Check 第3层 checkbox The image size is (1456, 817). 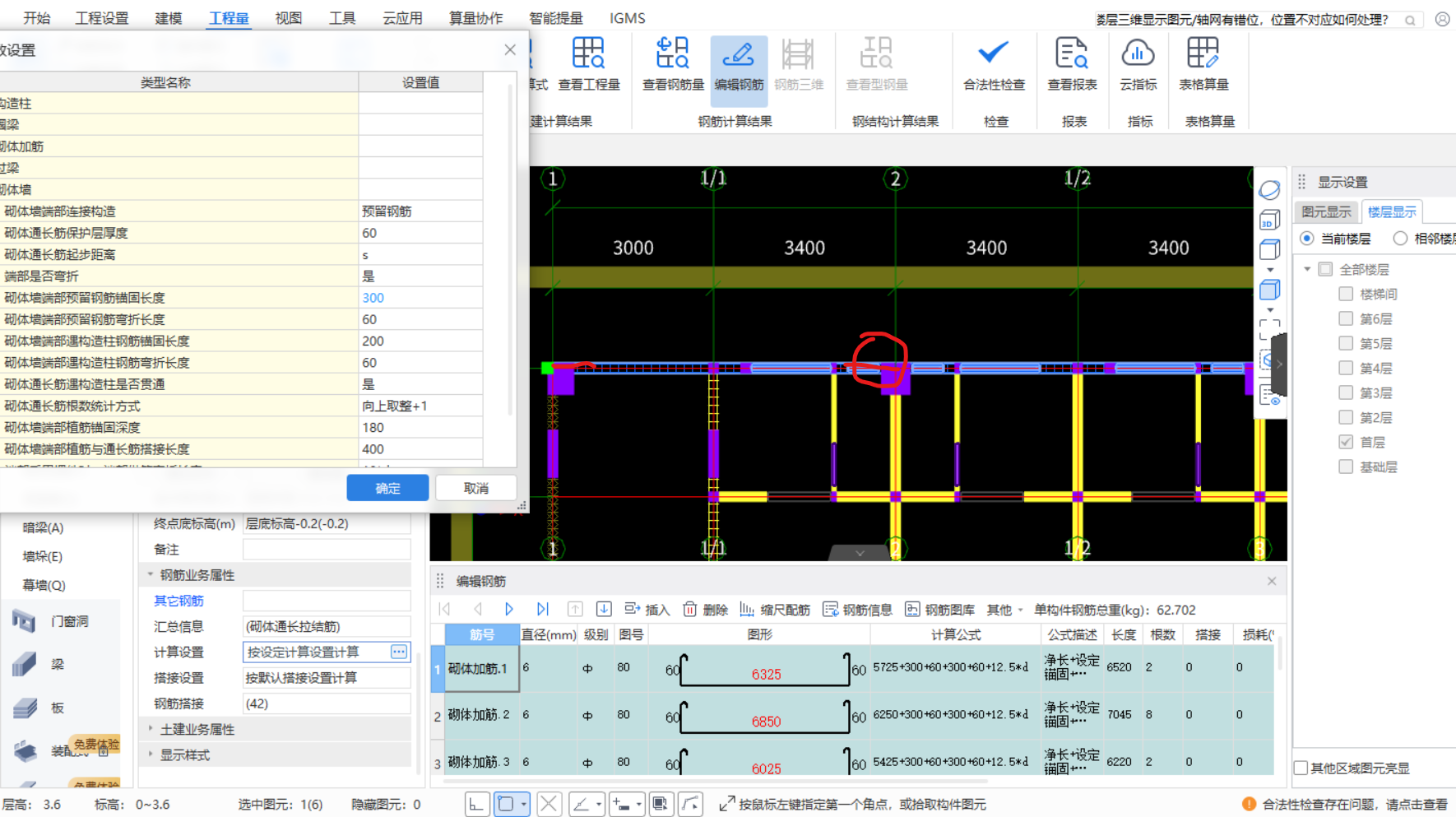pyautogui.click(x=1346, y=392)
